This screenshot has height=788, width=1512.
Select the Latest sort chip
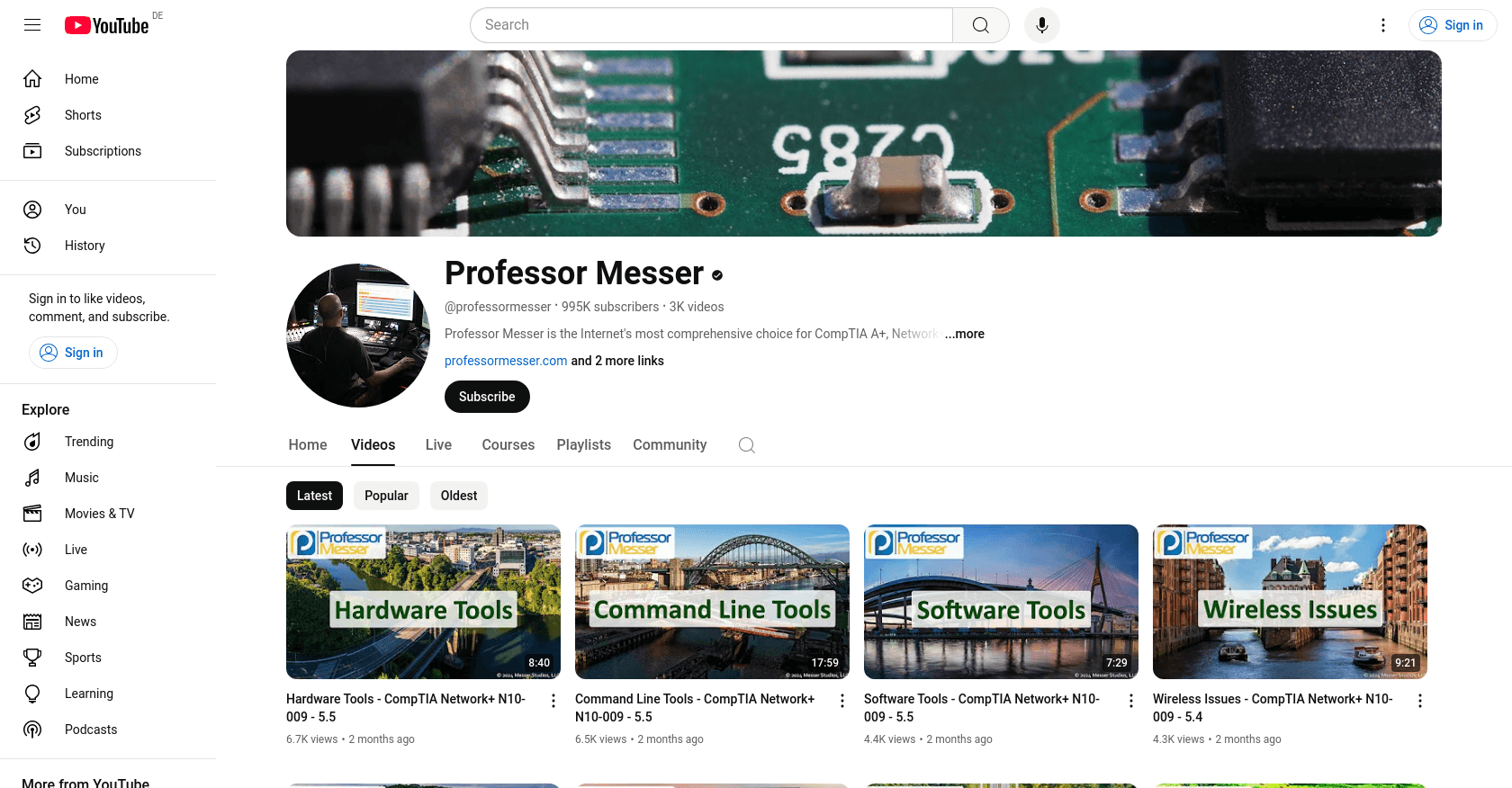pos(314,496)
